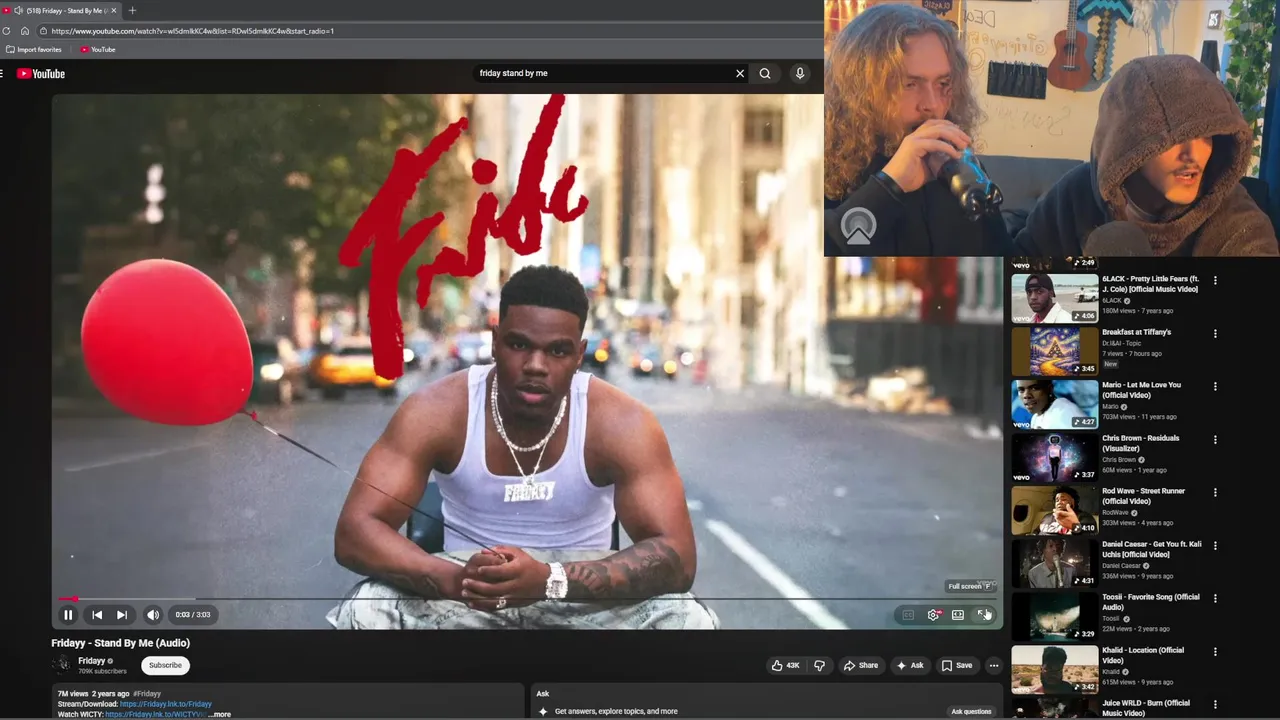
Task: Mute tab via speaker icon
Action: (18, 10)
